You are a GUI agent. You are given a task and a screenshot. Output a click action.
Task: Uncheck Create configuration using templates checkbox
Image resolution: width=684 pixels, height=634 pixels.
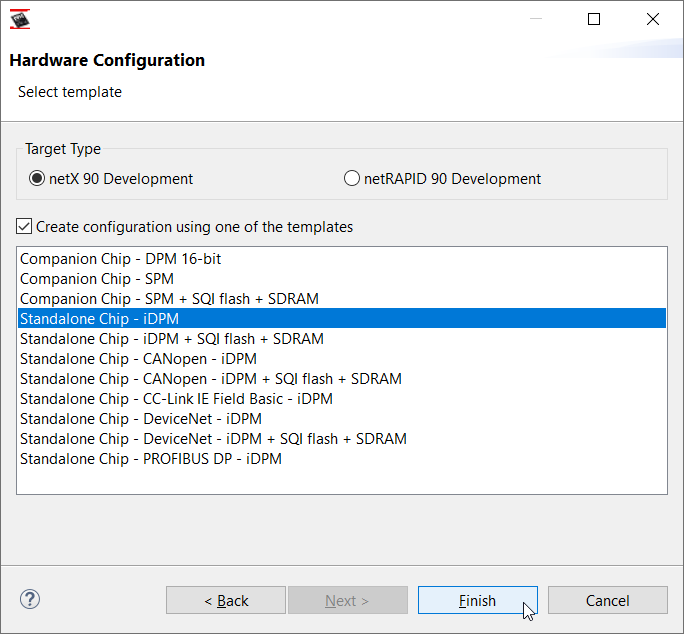25,227
